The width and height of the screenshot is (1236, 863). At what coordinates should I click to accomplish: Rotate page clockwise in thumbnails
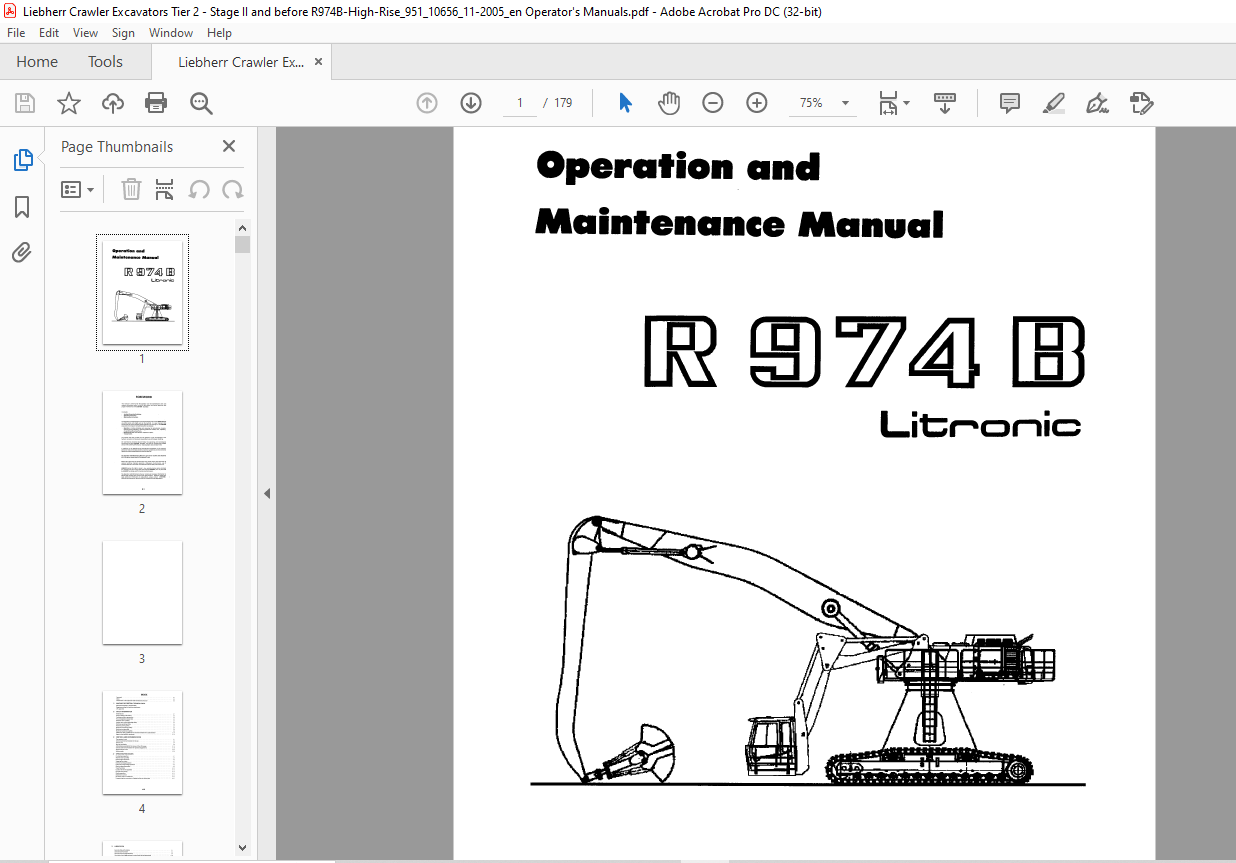click(233, 189)
